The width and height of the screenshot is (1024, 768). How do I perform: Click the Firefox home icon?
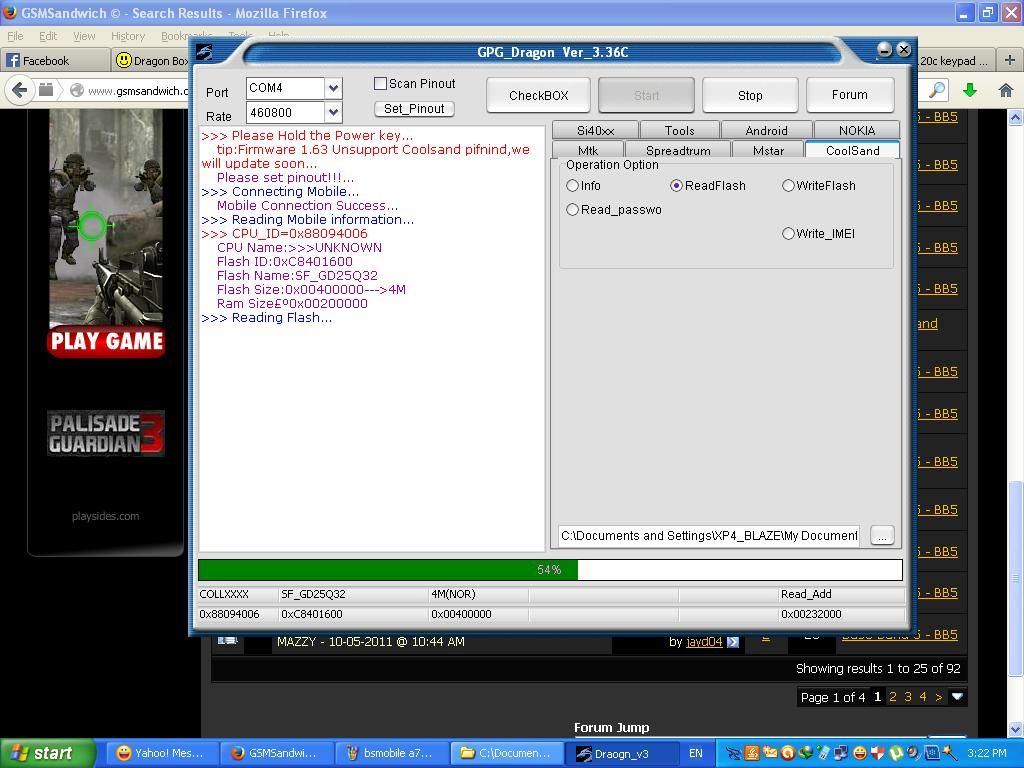pyautogui.click(x=1006, y=90)
